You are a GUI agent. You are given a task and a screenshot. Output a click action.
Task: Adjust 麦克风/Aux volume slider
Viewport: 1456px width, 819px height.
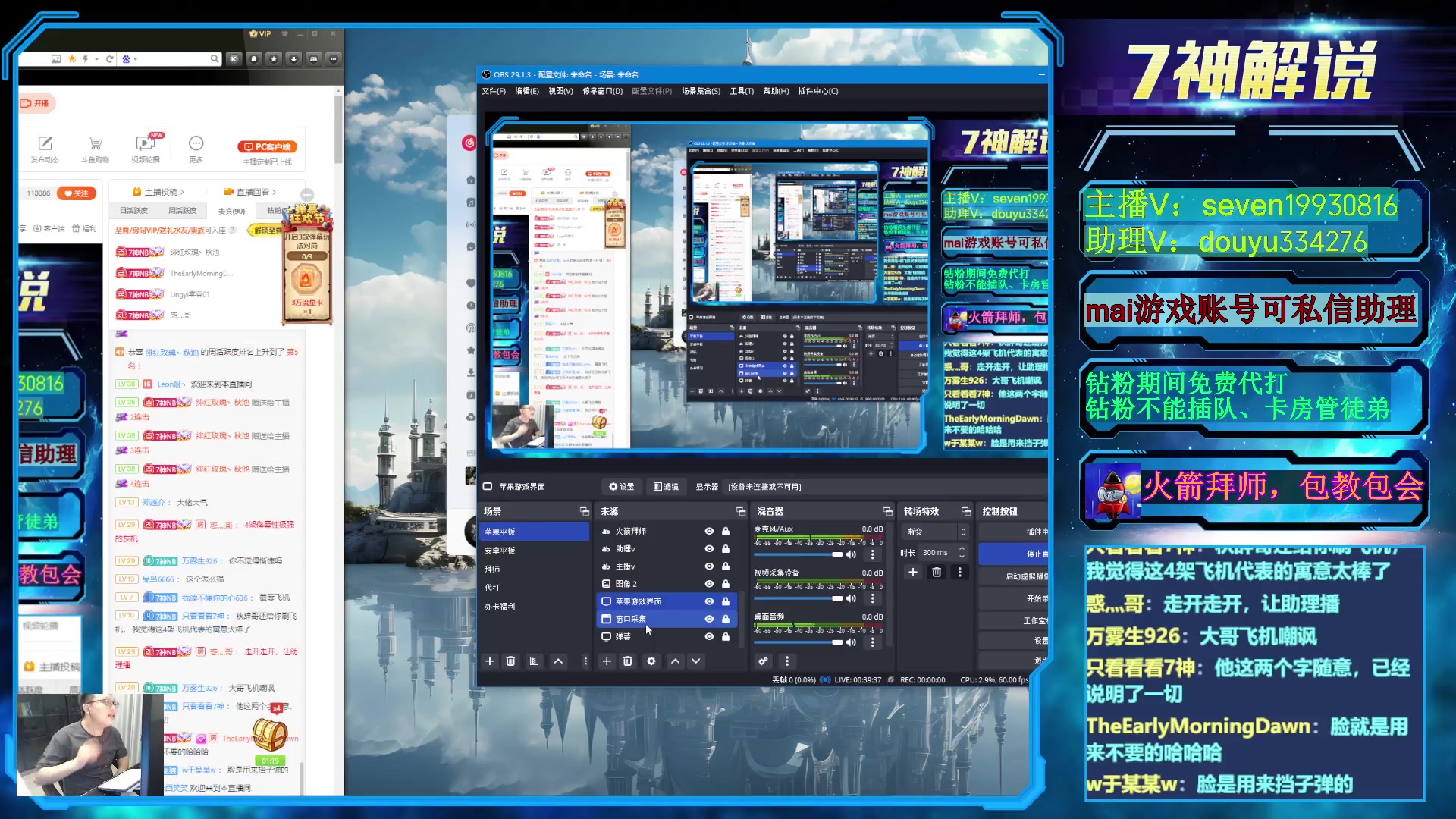click(x=798, y=554)
